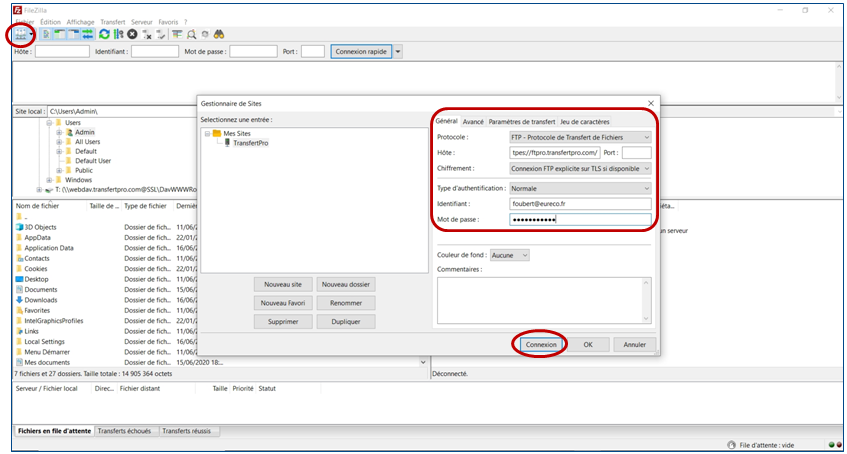This screenshot has width=847, height=454.
Task: Open the Site Manager dropdown arrow
Action: 32,35
